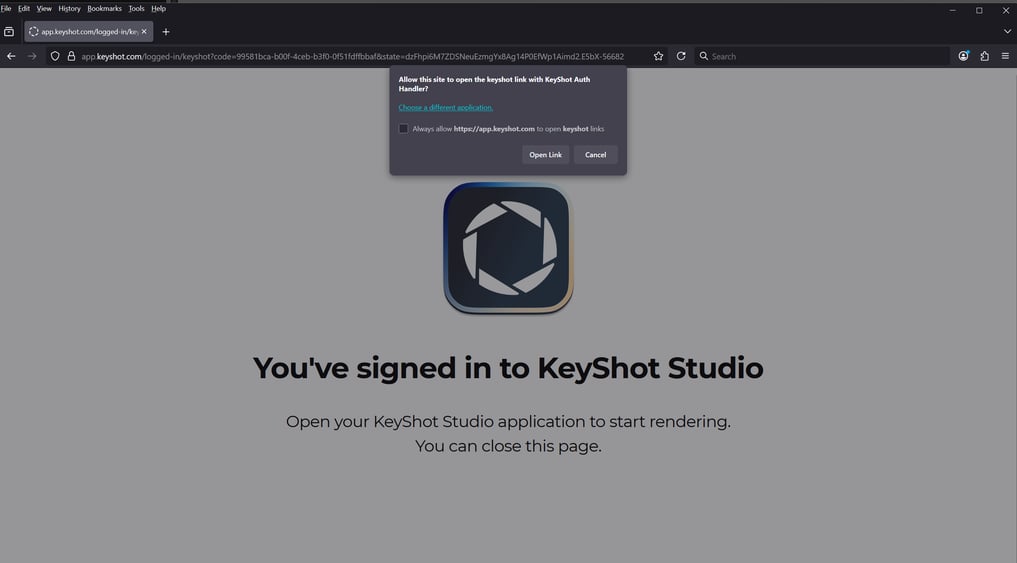The image size is (1017, 563).
Task: Click the back navigation arrow
Action: click(x=11, y=56)
